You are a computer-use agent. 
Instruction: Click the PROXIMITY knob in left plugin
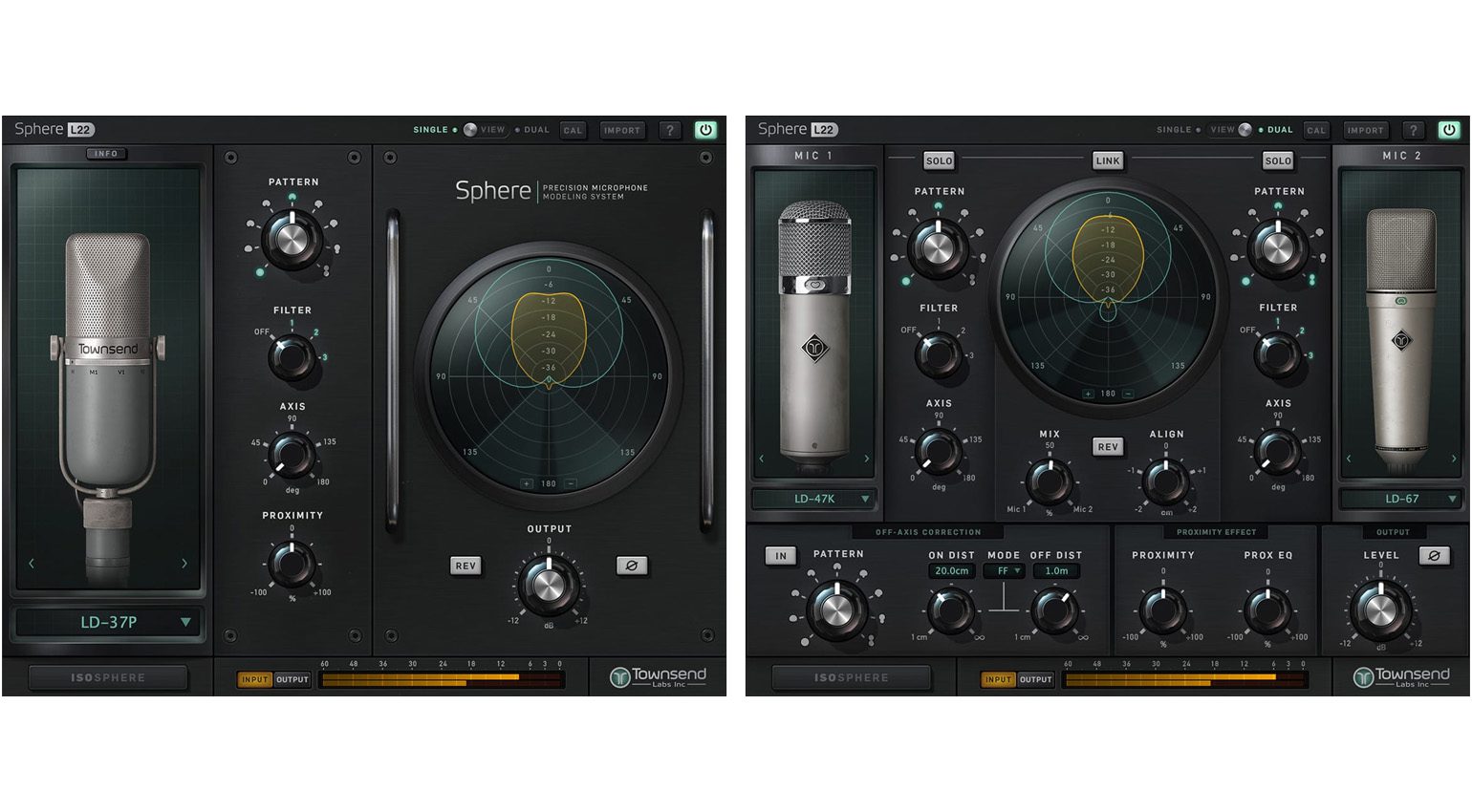click(292, 564)
